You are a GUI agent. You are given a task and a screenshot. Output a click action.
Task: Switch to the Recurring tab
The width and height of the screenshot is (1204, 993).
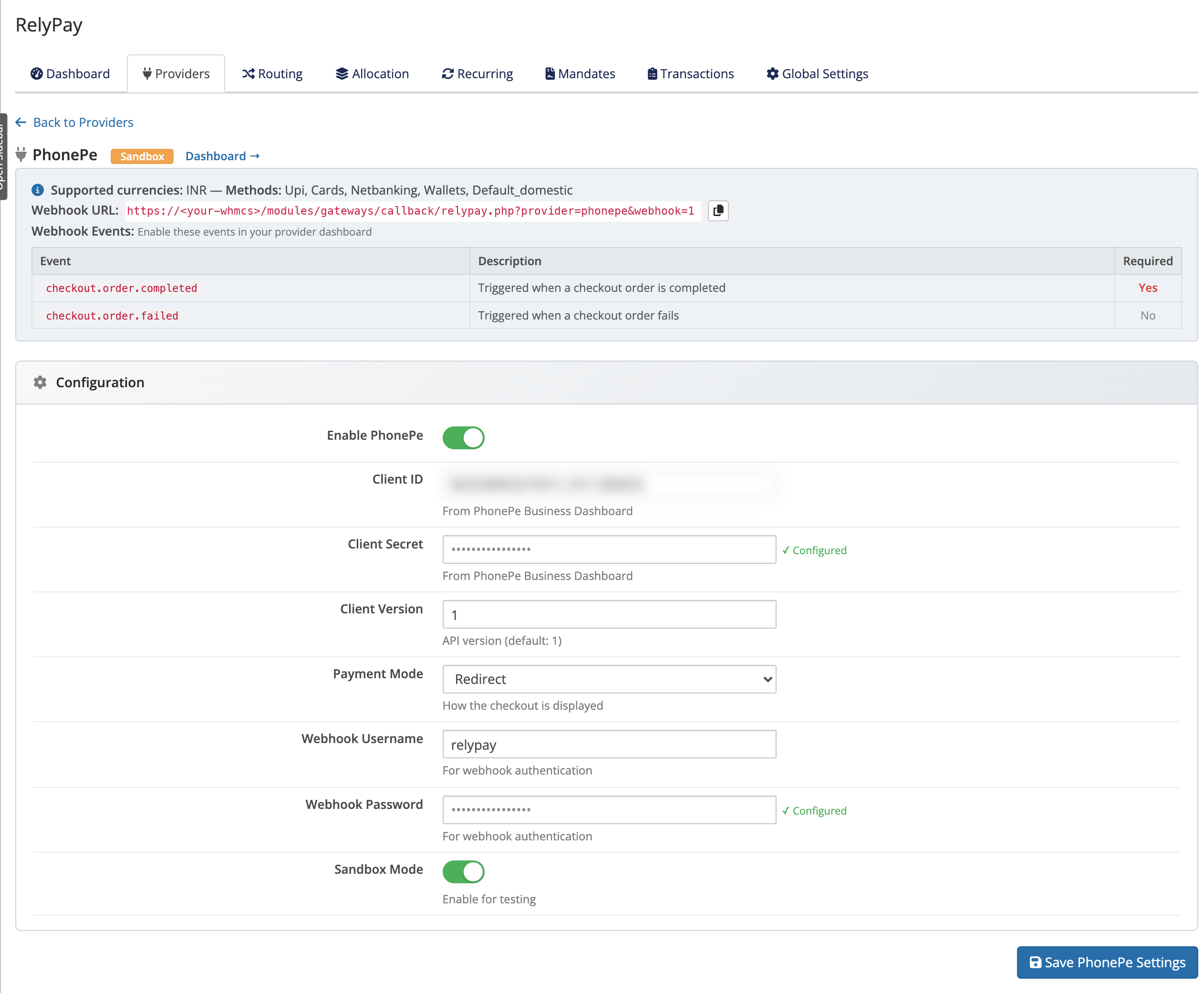[477, 74]
